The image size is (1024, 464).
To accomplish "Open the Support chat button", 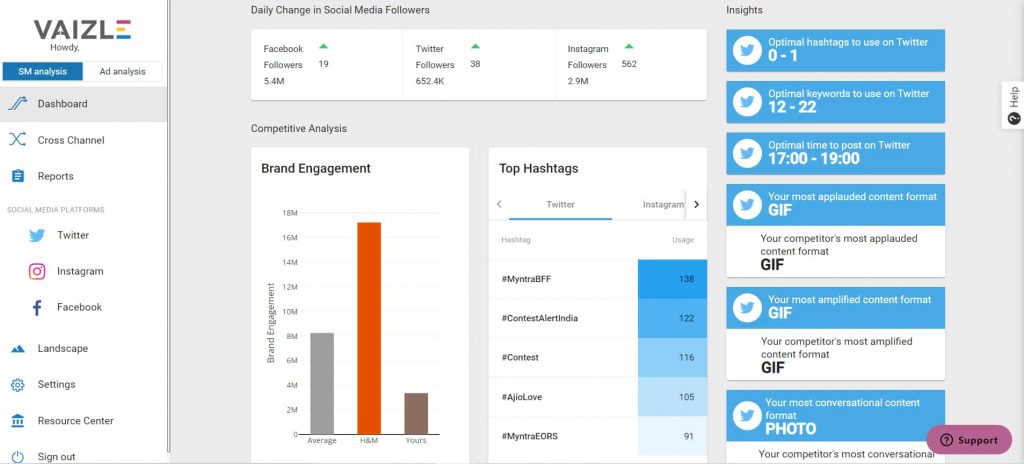I will (x=969, y=440).
